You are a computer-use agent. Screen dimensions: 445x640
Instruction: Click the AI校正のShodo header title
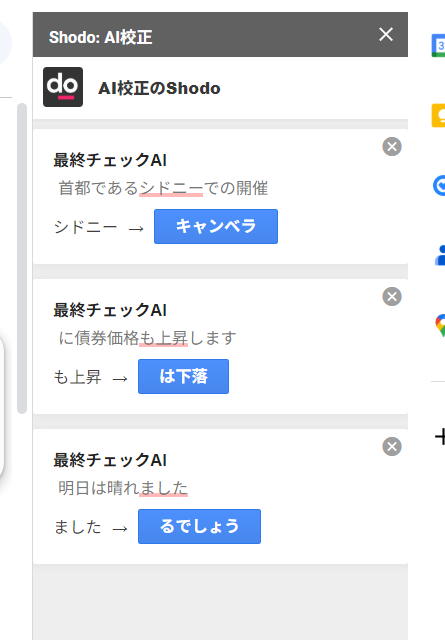click(159, 88)
